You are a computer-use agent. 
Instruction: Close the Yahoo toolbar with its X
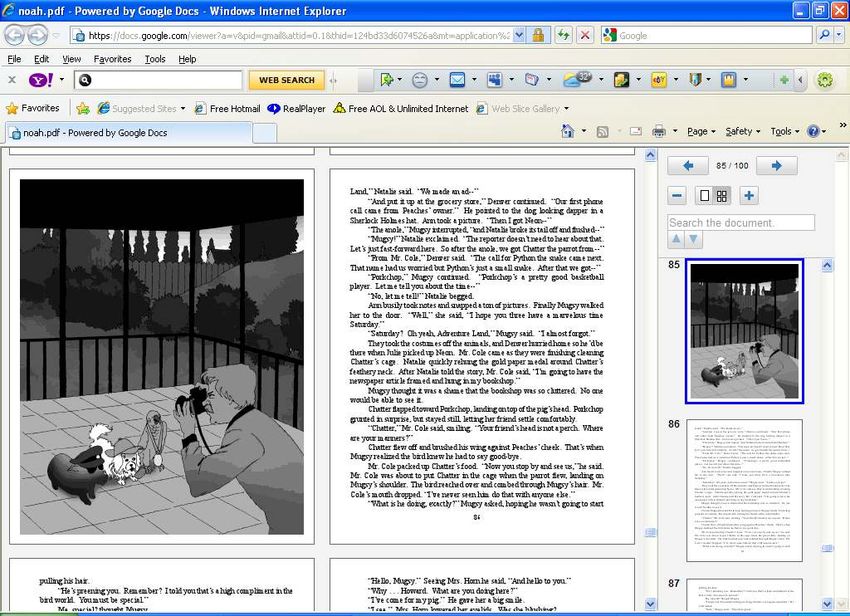12,80
